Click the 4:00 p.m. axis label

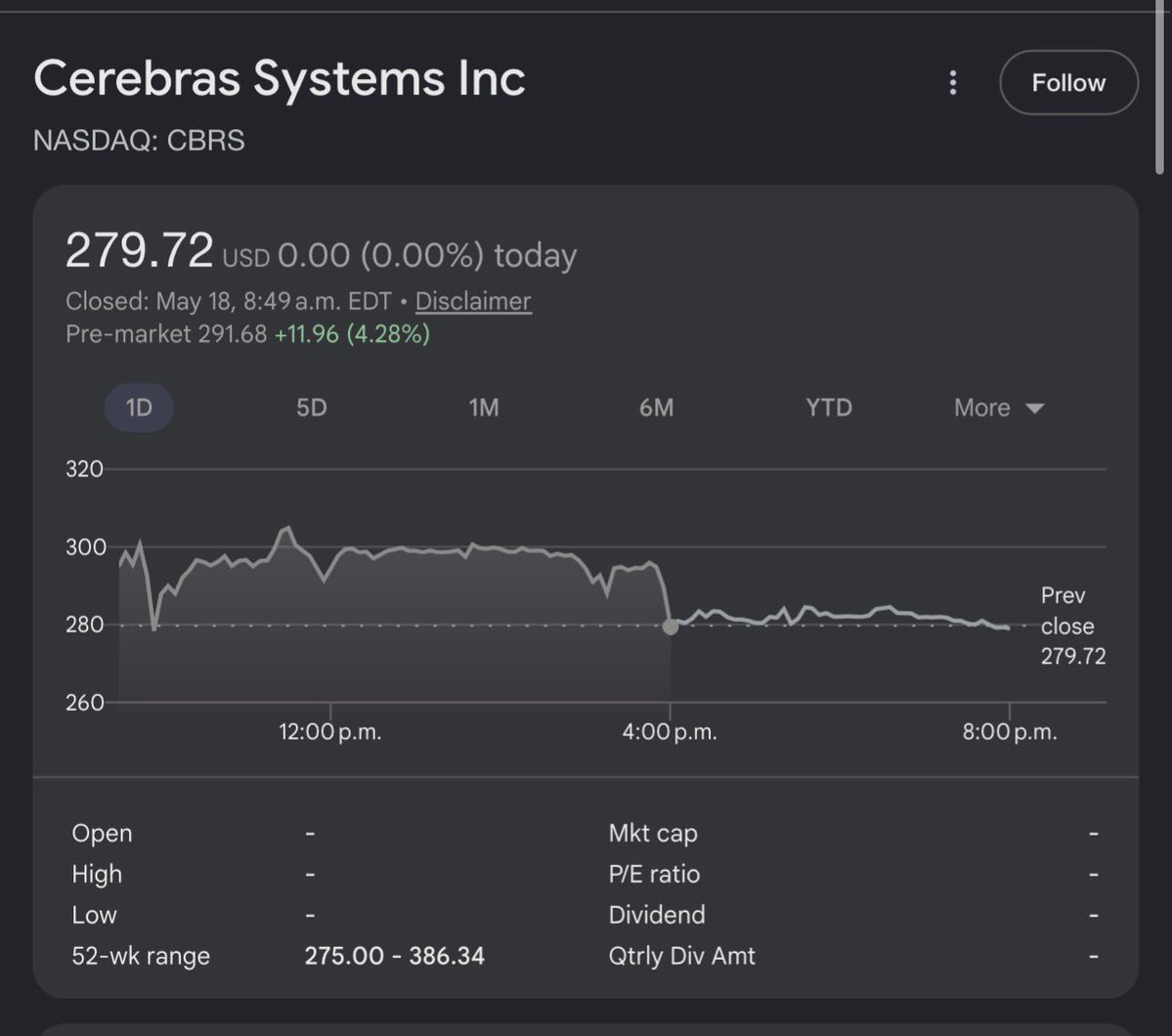669,732
